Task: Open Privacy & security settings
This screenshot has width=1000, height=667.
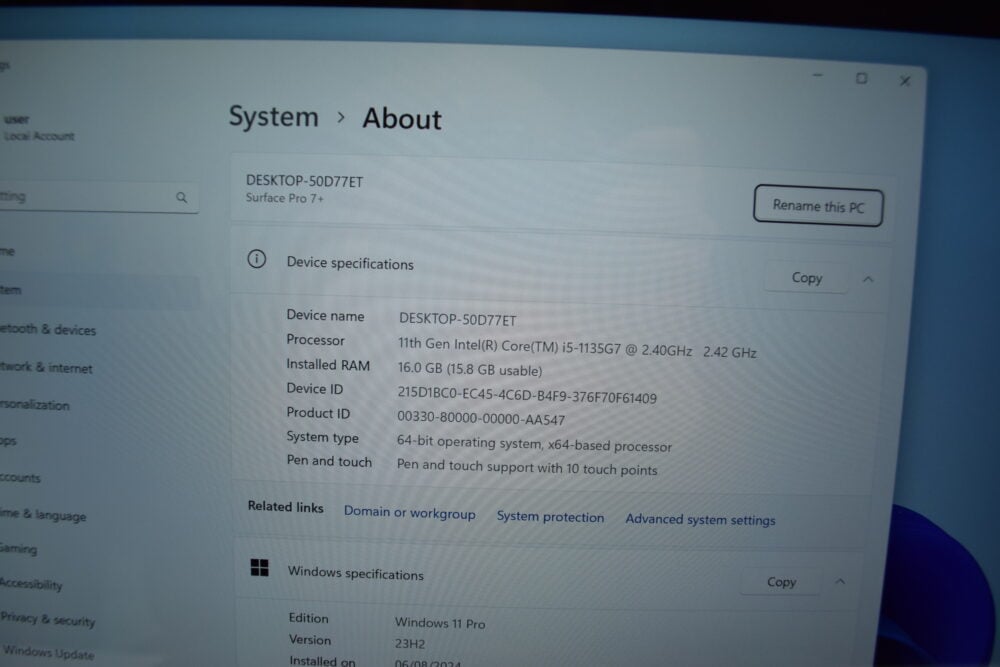Action: click(x=48, y=619)
